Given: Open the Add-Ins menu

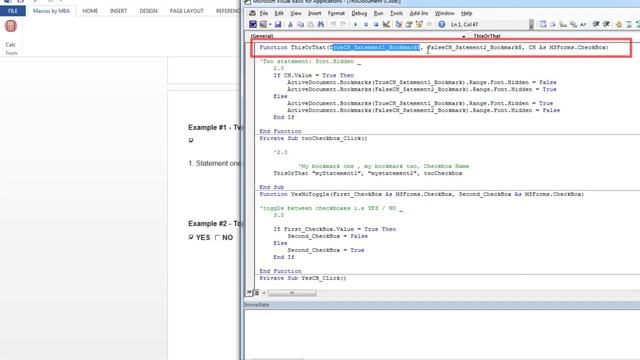Looking at the screenshot, I should tap(419, 13).
